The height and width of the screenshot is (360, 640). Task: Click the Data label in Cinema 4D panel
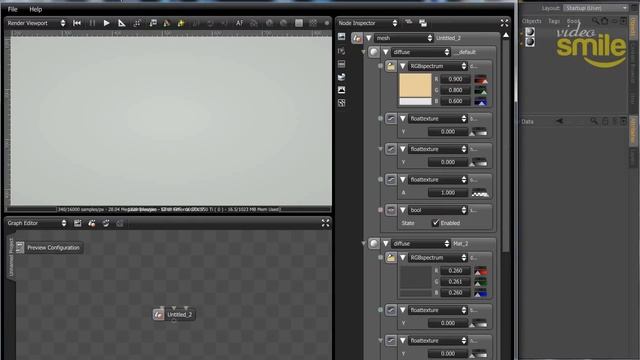pyautogui.click(x=527, y=122)
